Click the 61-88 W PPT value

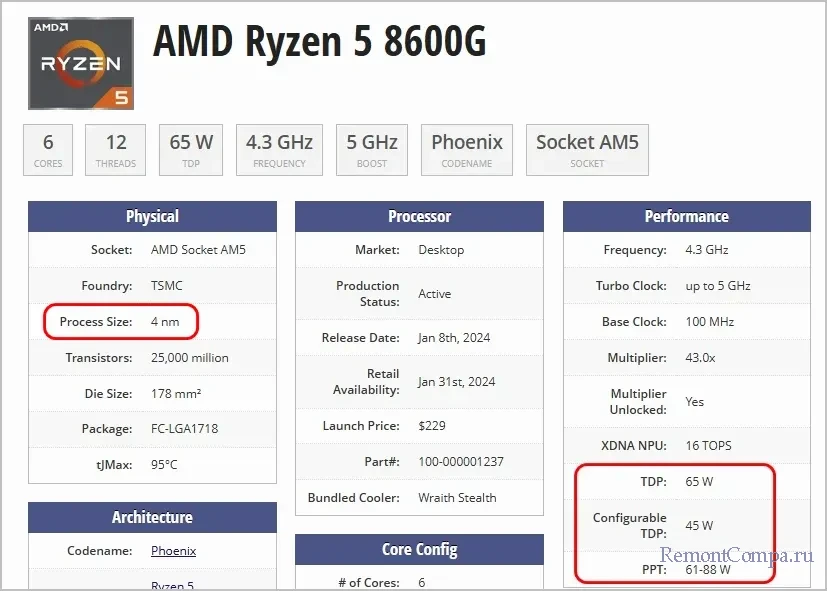708,570
